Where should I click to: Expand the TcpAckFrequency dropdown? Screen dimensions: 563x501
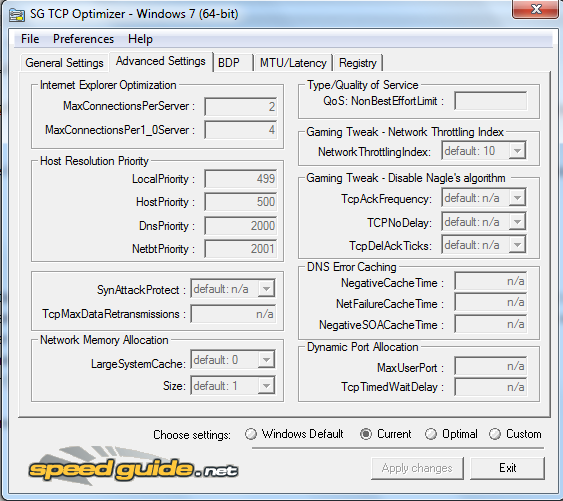[484, 198]
